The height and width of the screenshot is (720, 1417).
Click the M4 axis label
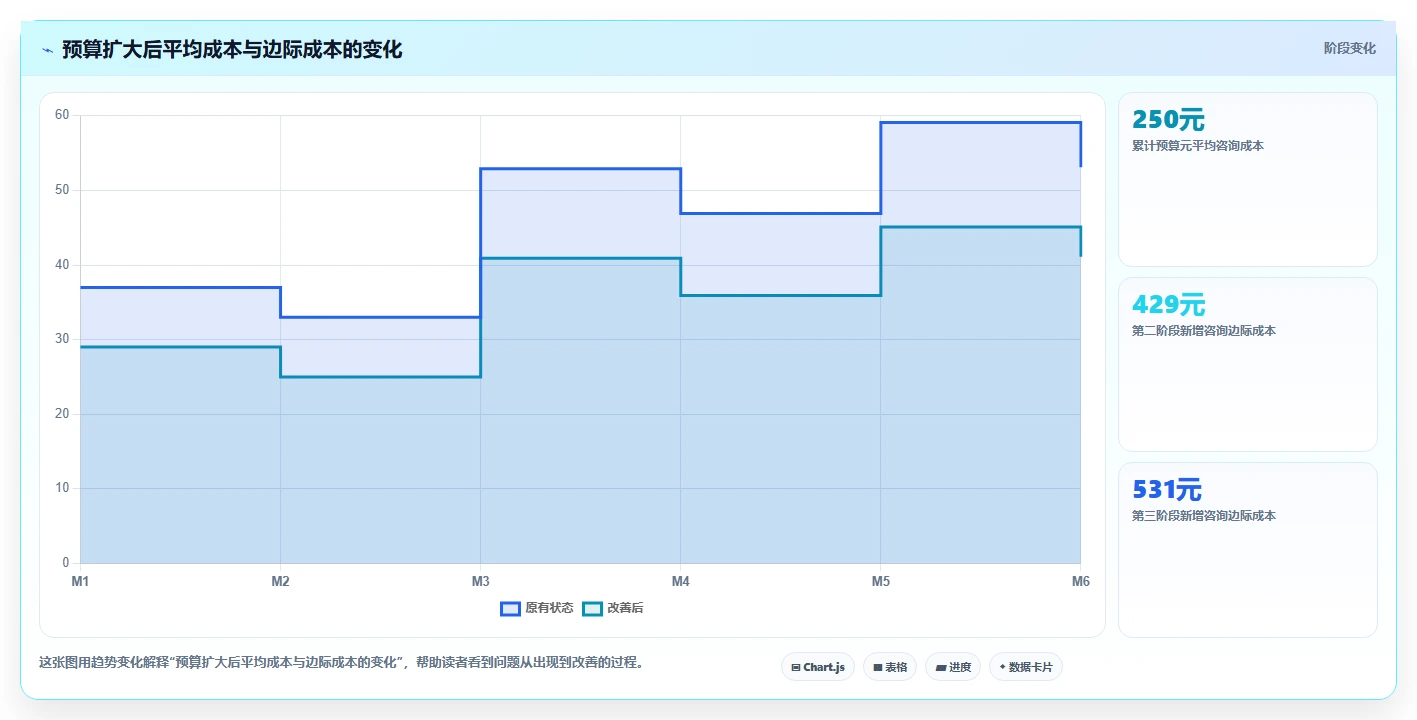click(680, 581)
